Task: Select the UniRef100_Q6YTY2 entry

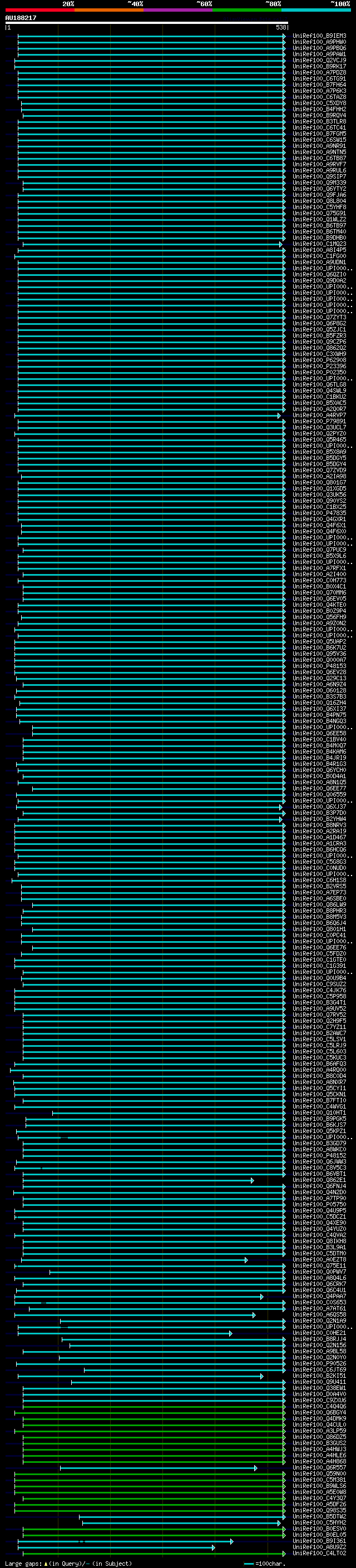Action: click(319, 189)
